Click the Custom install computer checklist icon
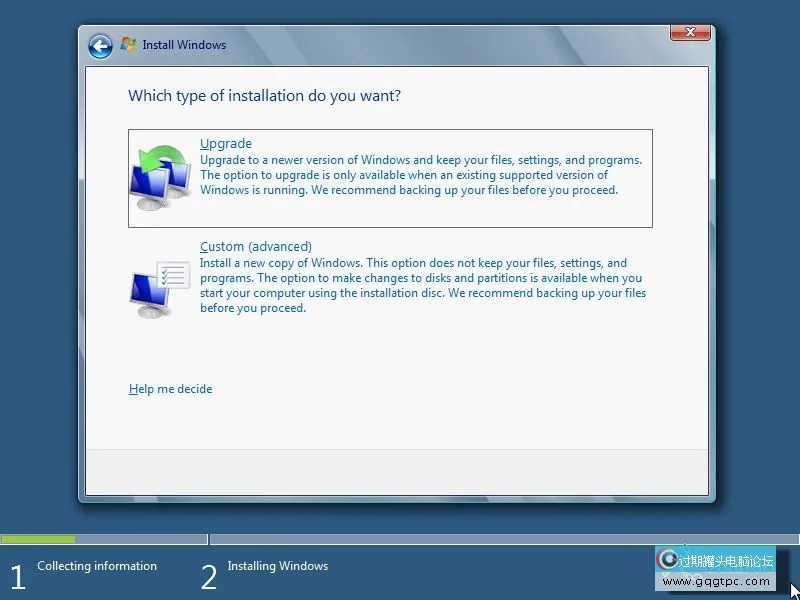The height and width of the screenshot is (600, 800). click(x=159, y=288)
